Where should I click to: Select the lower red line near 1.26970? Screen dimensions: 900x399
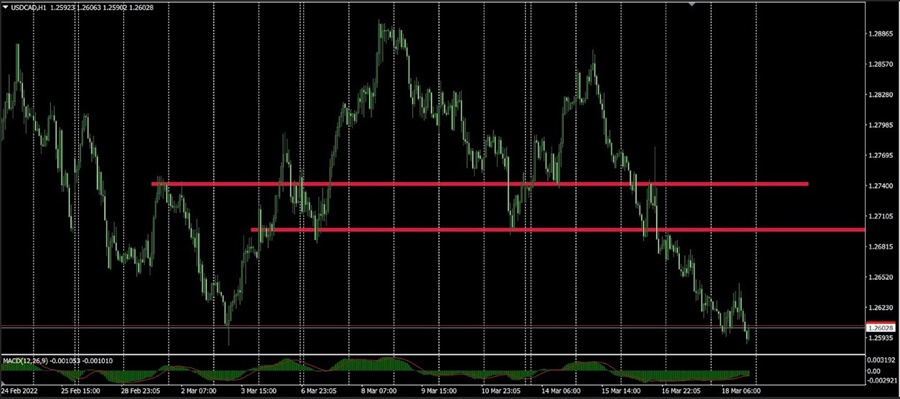(558, 230)
